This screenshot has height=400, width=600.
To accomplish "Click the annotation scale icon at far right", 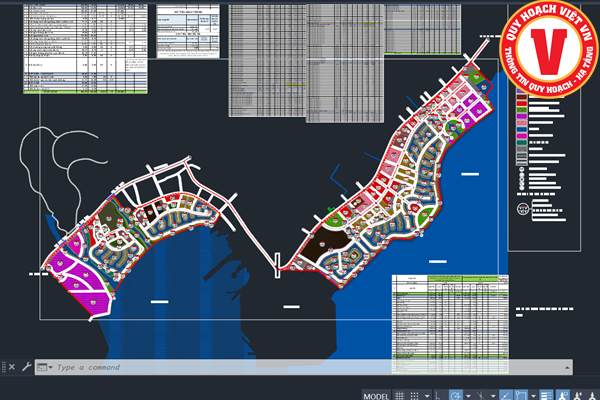I will (590, 395).
